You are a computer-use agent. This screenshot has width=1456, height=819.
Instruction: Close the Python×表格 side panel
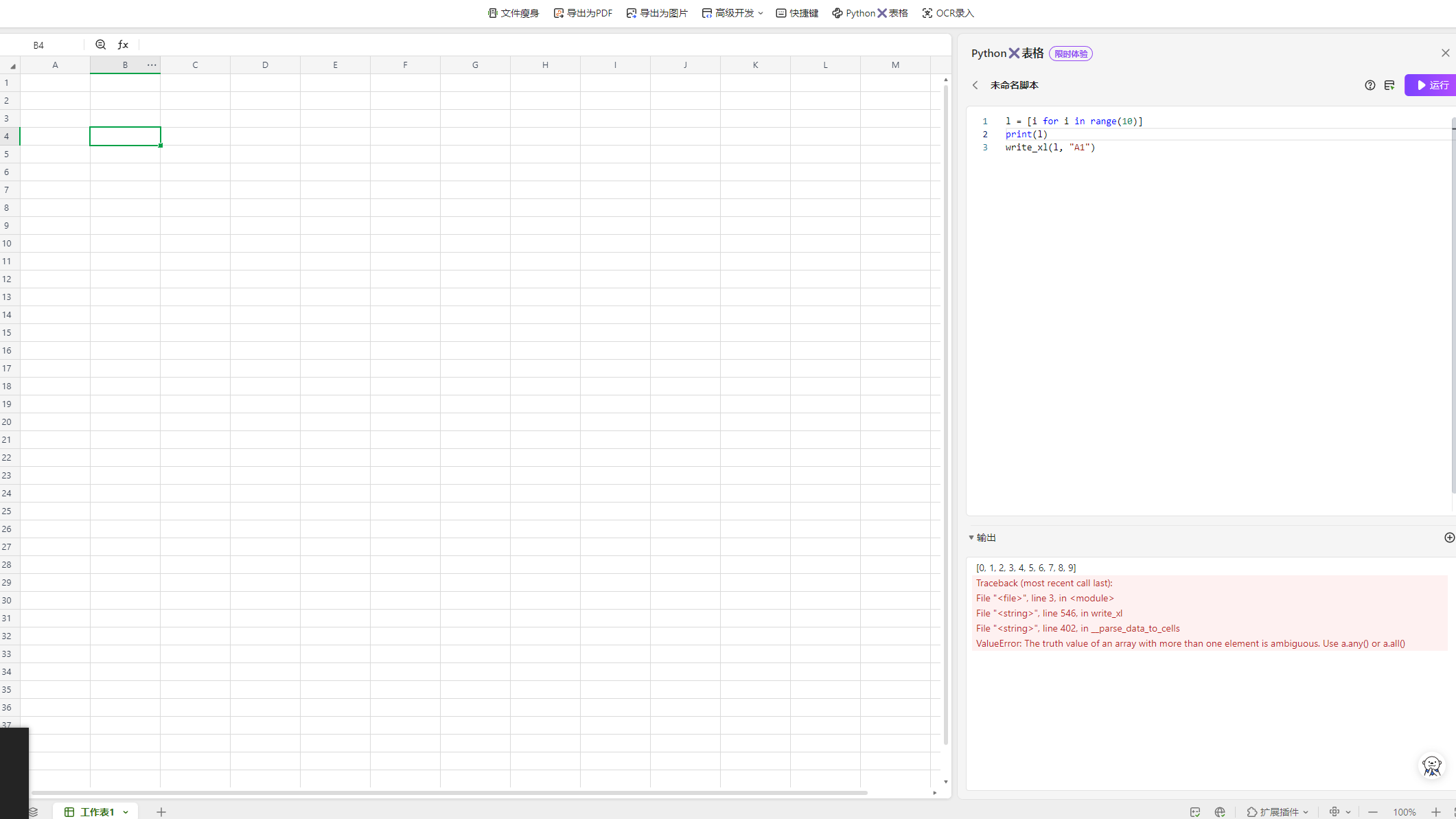coord(1445,53)
